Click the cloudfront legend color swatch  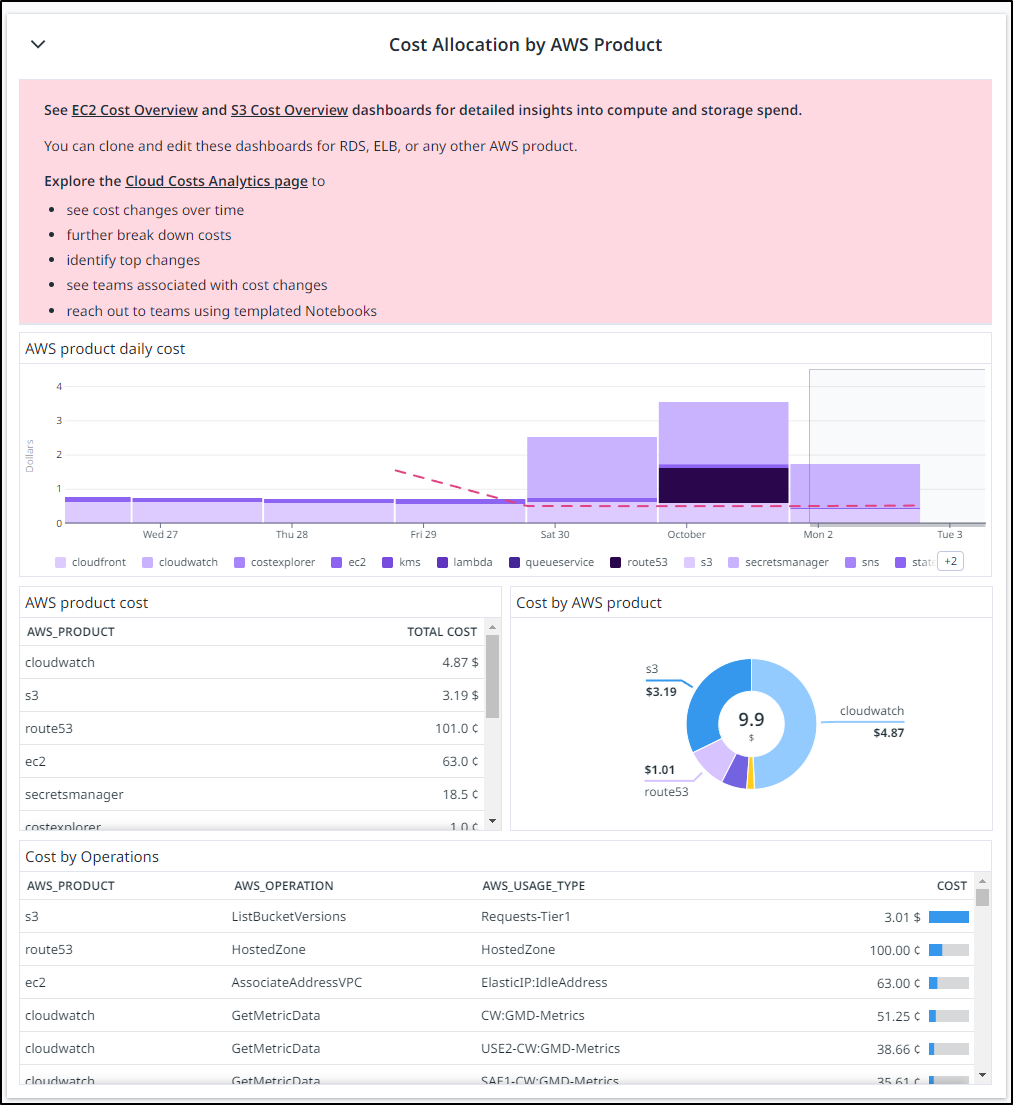coord(61,562)
